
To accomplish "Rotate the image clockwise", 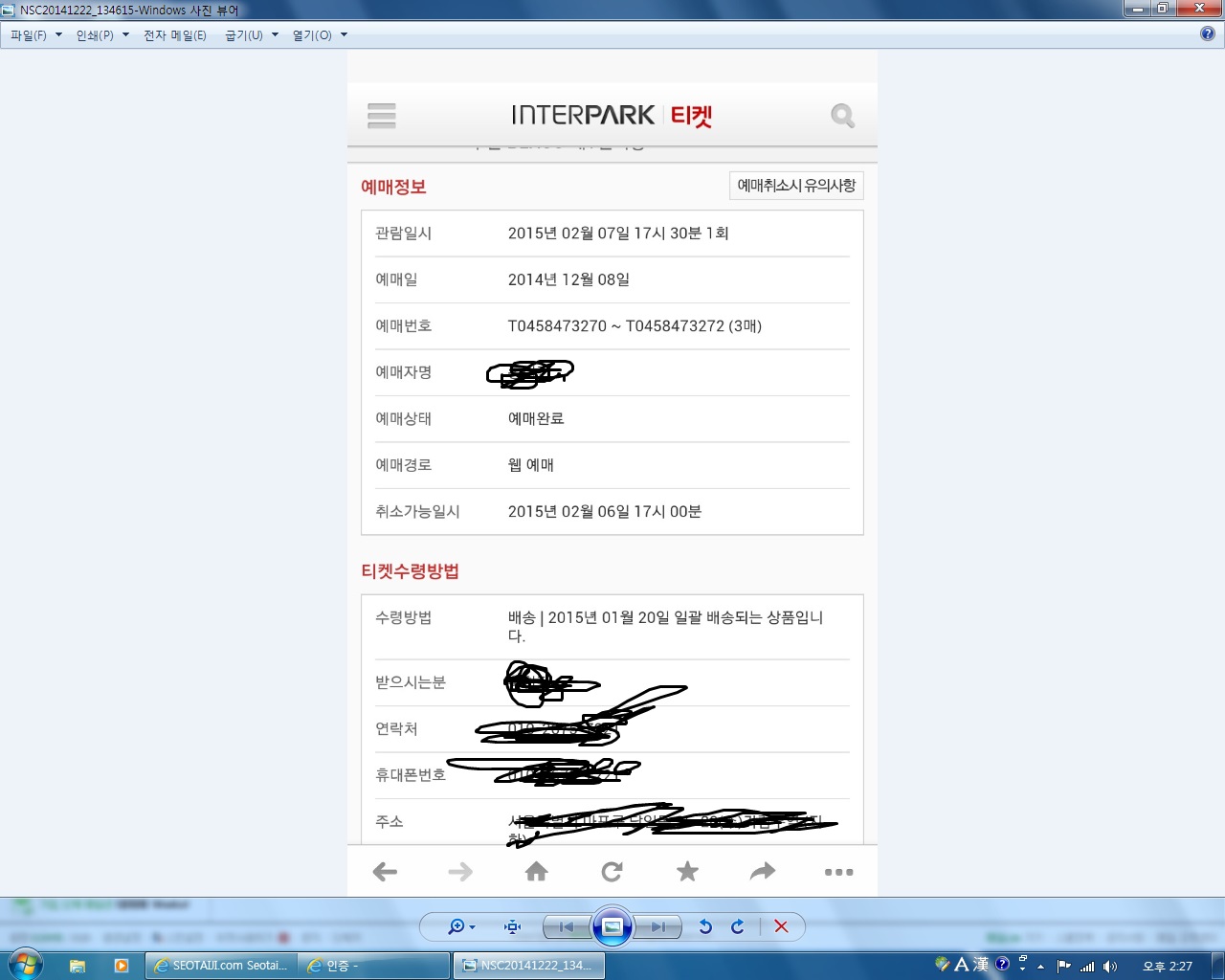I will click(x=738, y=926).
